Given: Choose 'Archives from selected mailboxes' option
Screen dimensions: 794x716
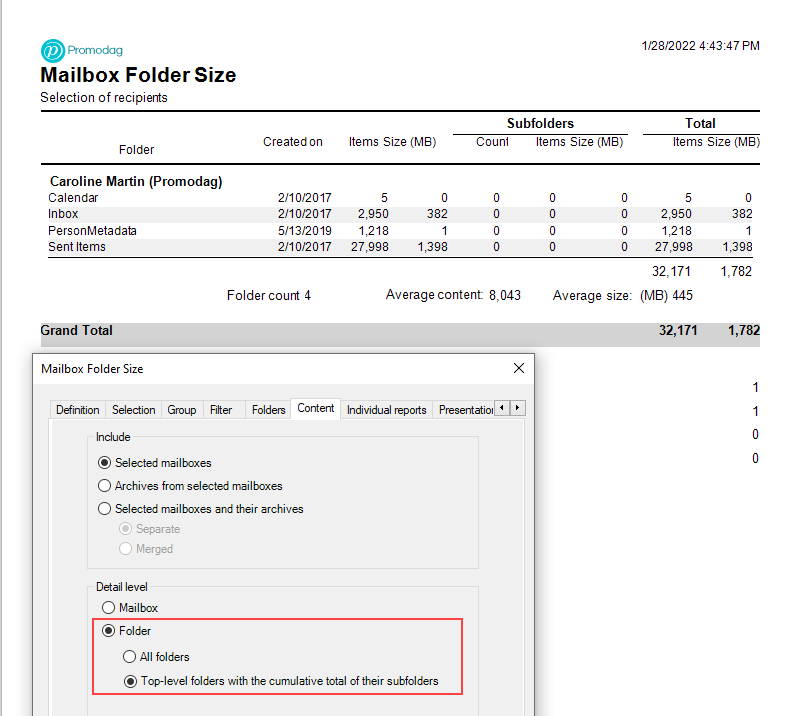Looking at the screenshot, I should click(x=105, y=486).
